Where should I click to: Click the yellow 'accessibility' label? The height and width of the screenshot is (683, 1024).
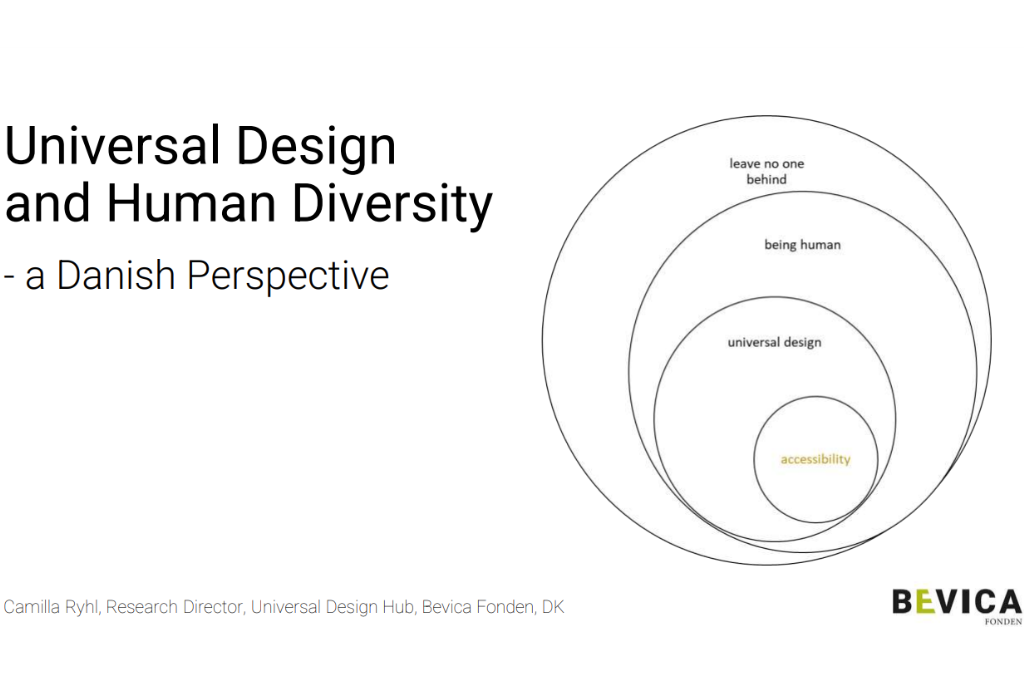coord(815,460)
